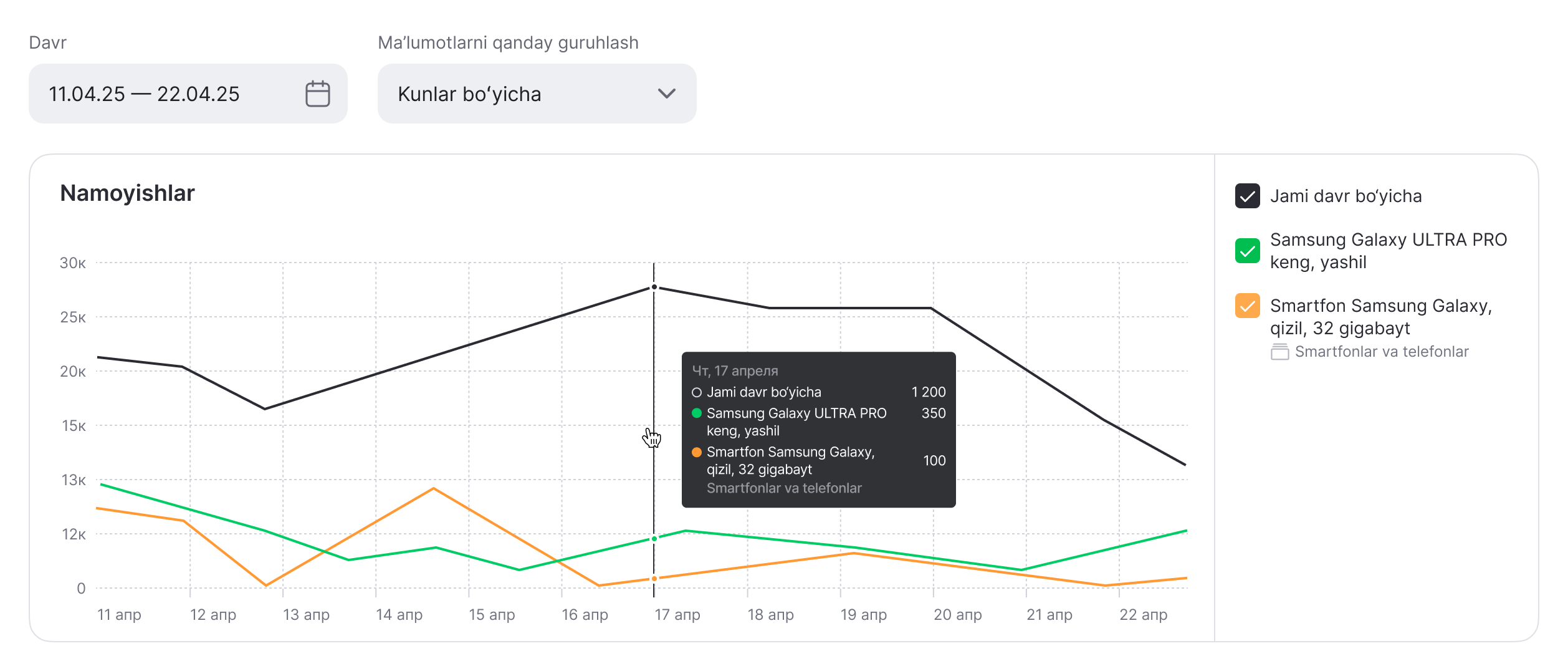Viewport: 1568px width, 671px height.
Task: Click the Samsung Galaxy ULTRA PRO legend label
Action: click(x=1389, y=251)
